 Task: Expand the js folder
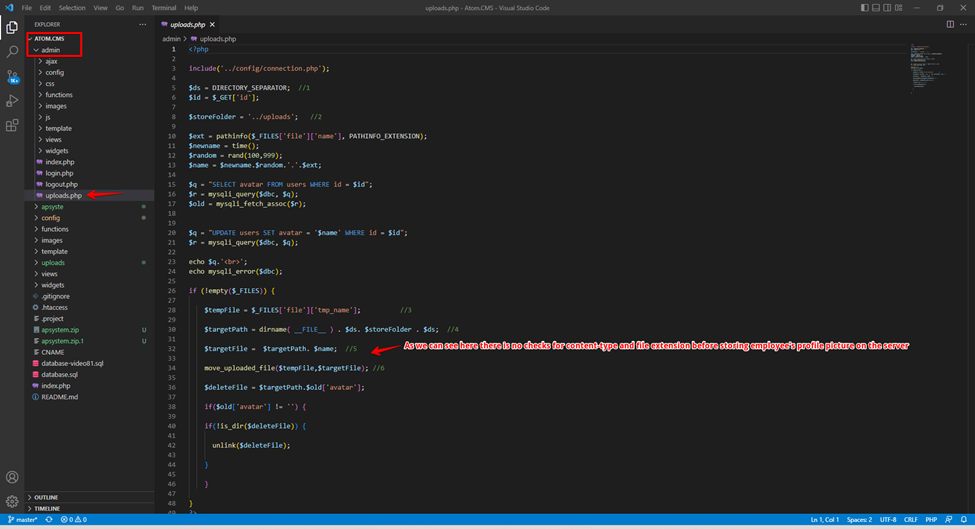pyautogui.click(x=89, y=117)
